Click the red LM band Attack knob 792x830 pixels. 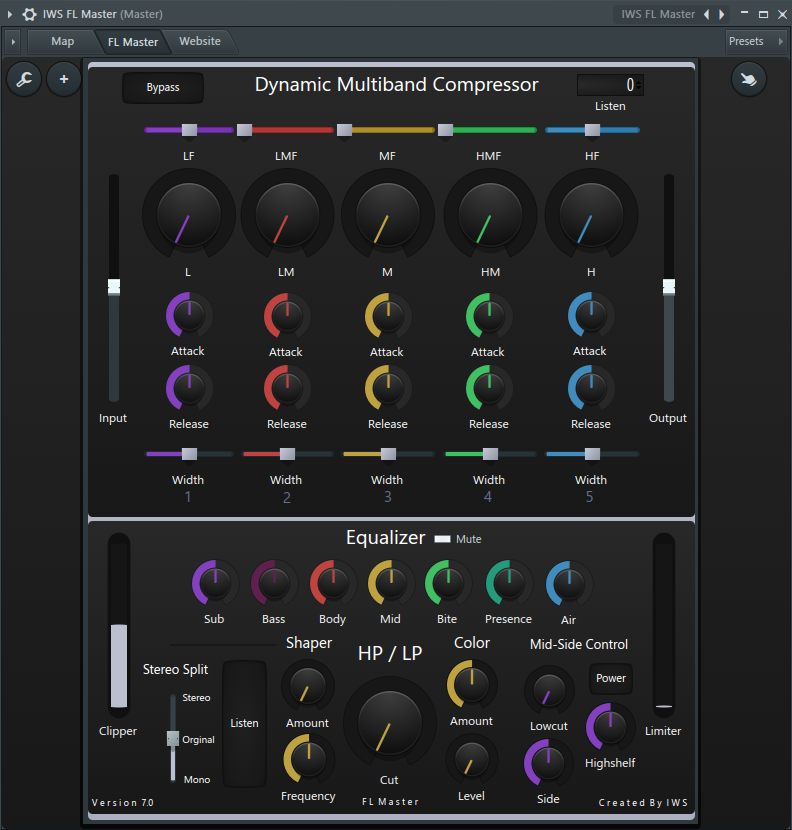(287, 315)
